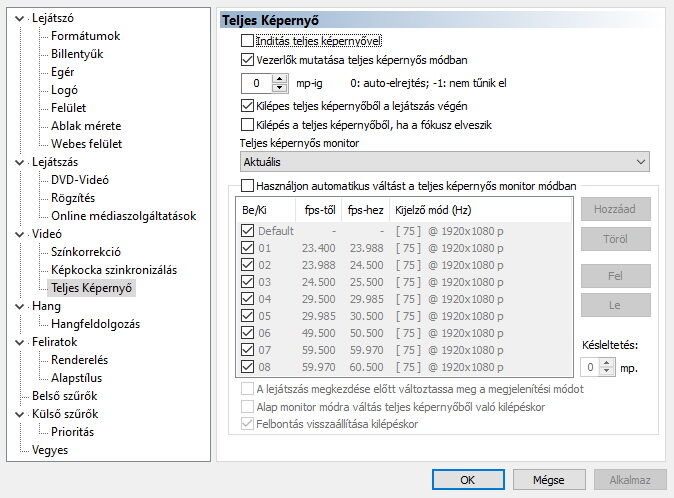Open the Felület settings page

tap(68, 108)
